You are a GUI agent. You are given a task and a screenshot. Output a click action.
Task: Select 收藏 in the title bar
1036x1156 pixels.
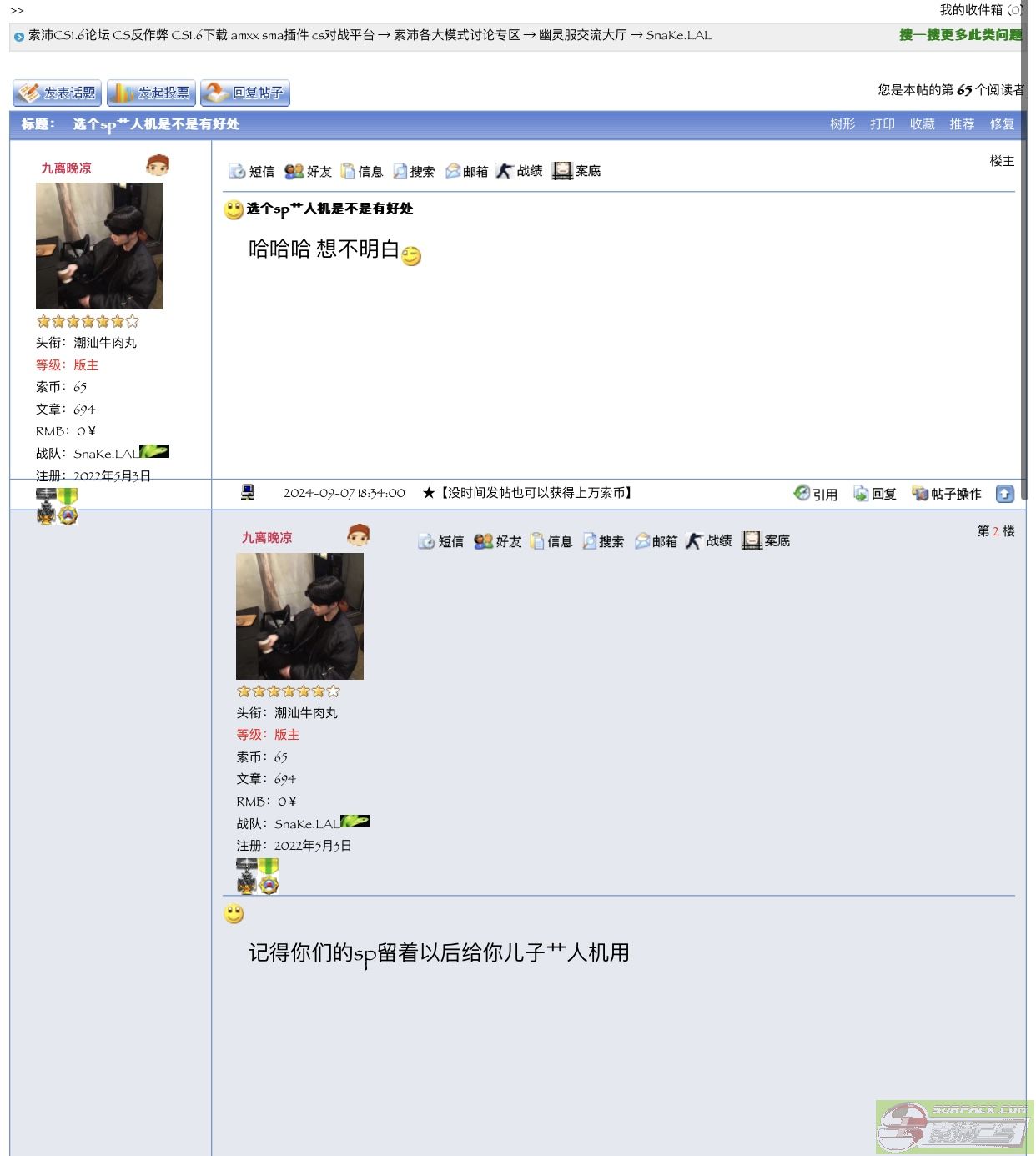coord(923,124)
